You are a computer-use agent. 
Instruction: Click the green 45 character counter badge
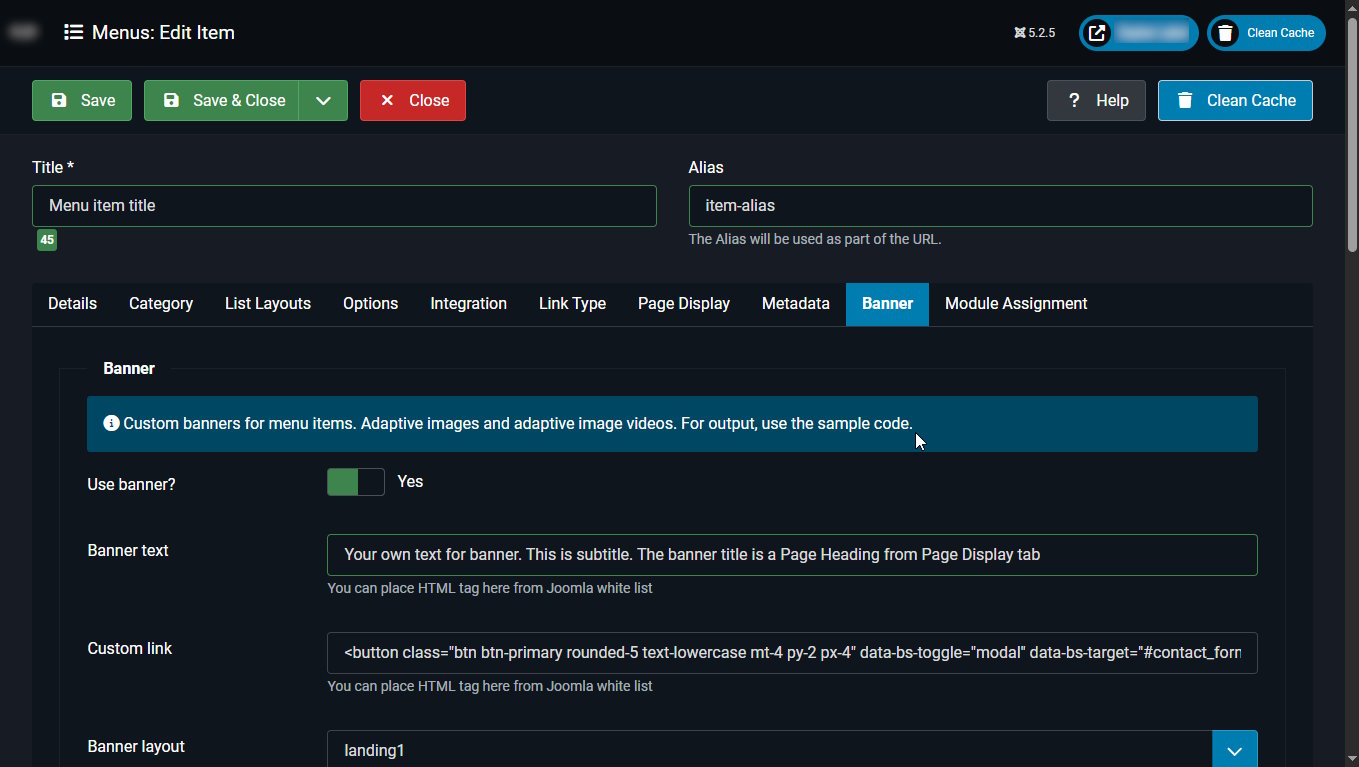[47, 240]
